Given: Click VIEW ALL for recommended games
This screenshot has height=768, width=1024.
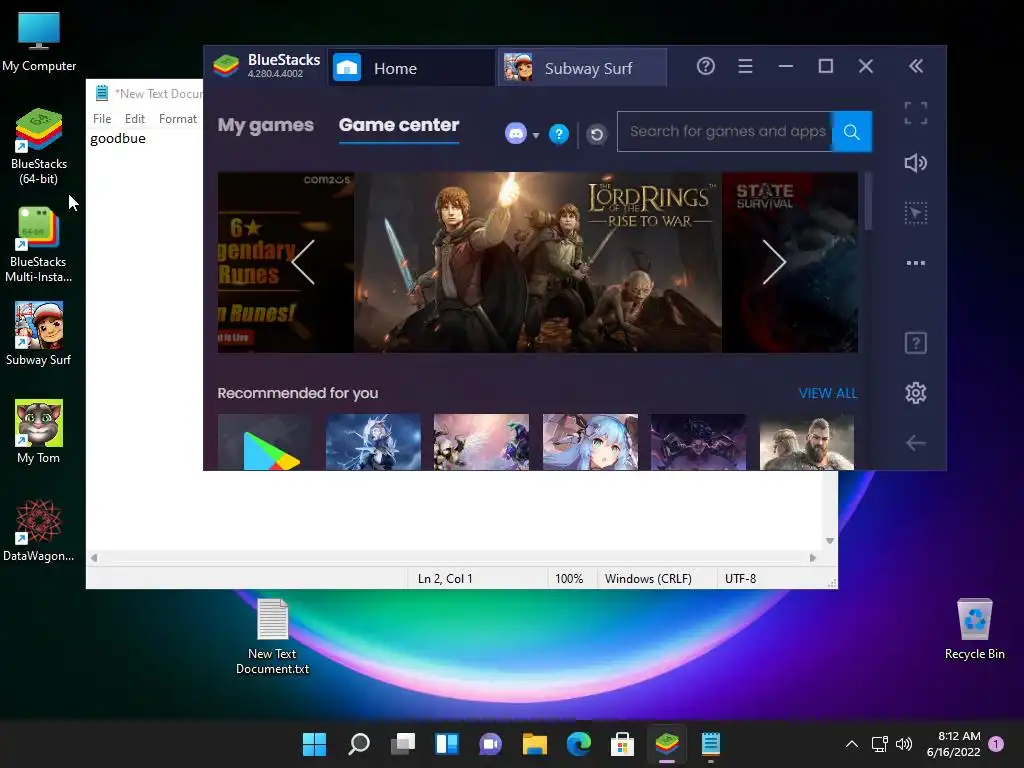Looking at the screenshot, I should click(x=827, y=393).
